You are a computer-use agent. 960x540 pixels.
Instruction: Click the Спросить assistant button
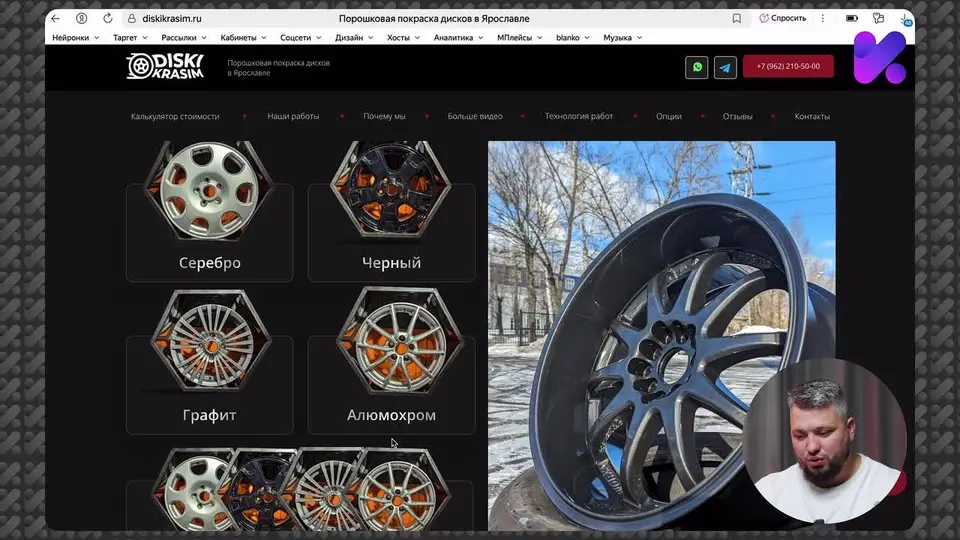click(783, 18)
